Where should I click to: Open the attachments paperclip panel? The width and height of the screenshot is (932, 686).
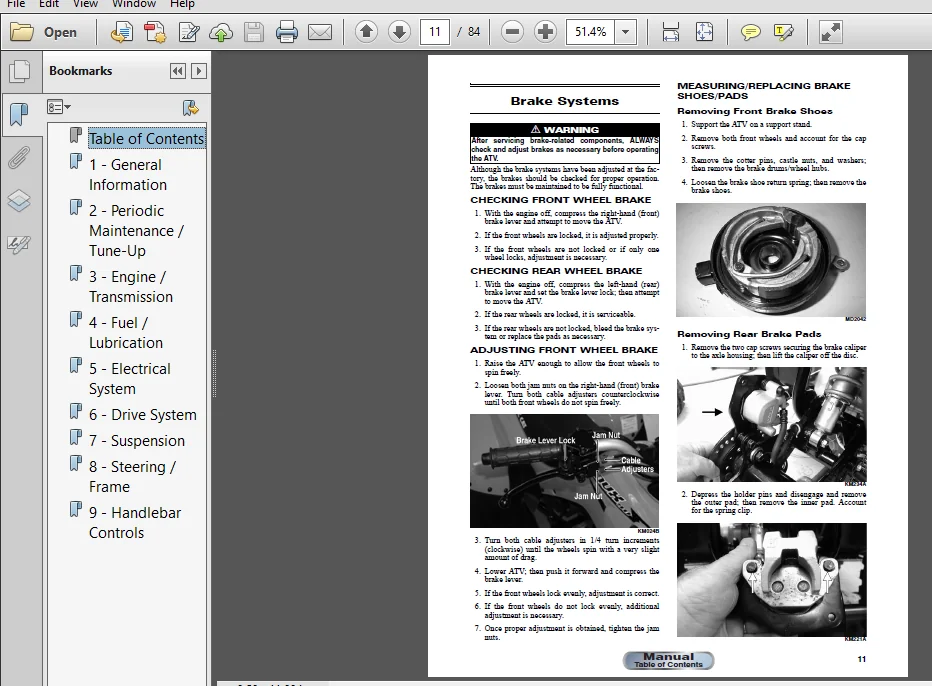click(20, 158)
